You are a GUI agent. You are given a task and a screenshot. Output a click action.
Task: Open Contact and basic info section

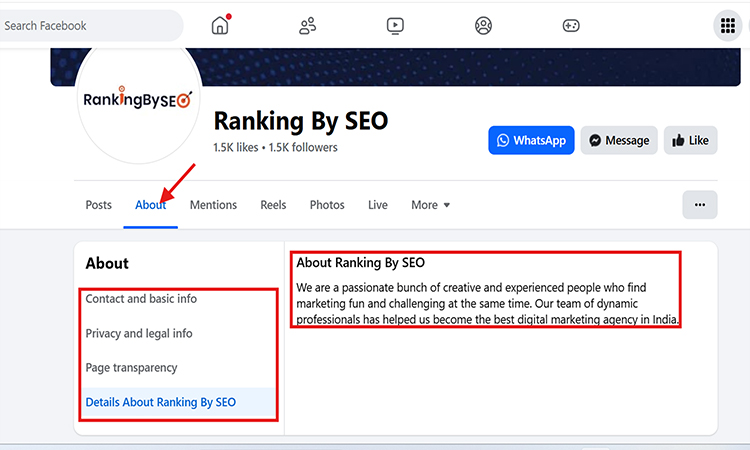pyautogui.click(x=141, y=298)
